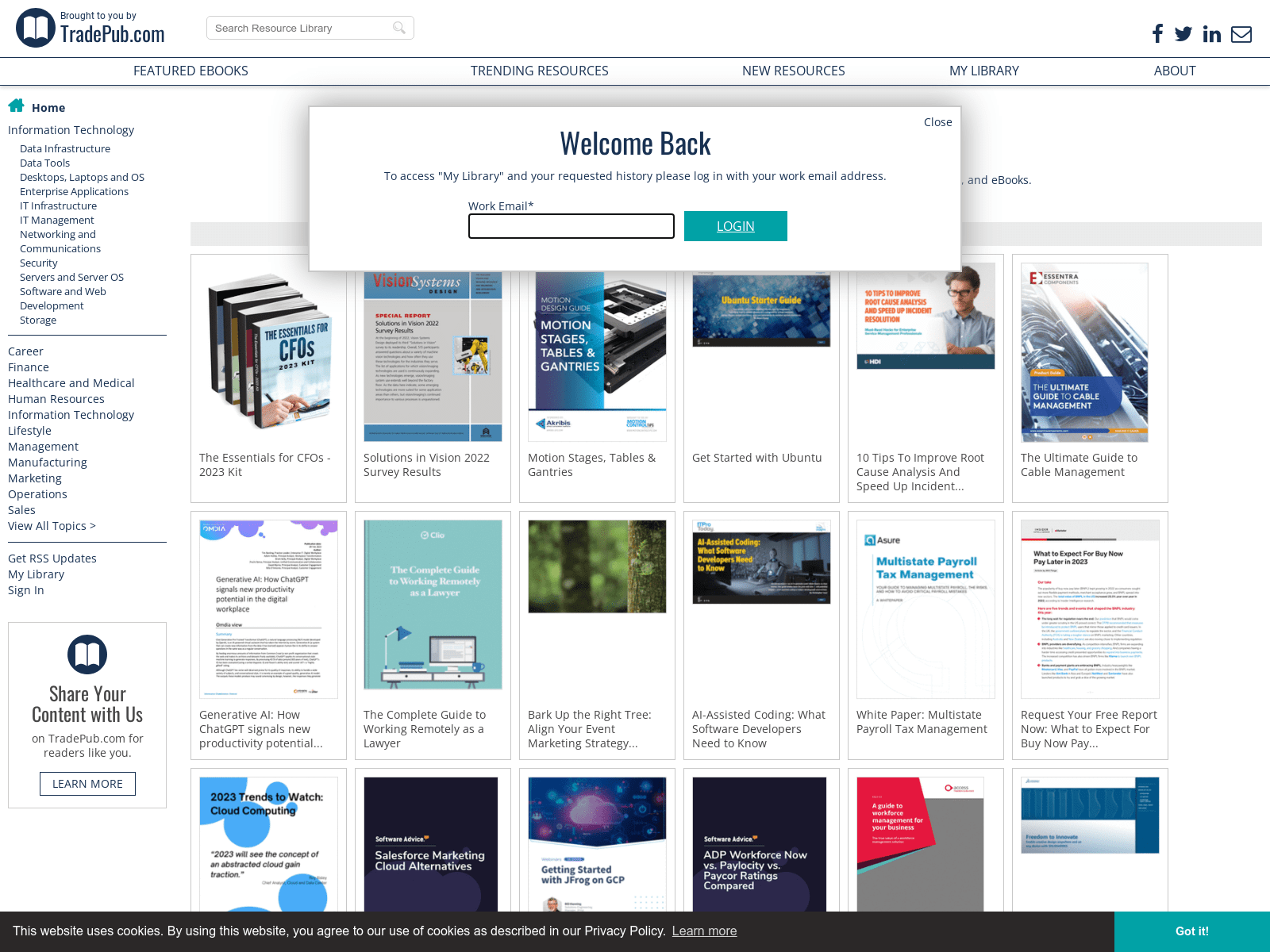Open AI-Assisted Coding cover thumbnail

point(761,562)
